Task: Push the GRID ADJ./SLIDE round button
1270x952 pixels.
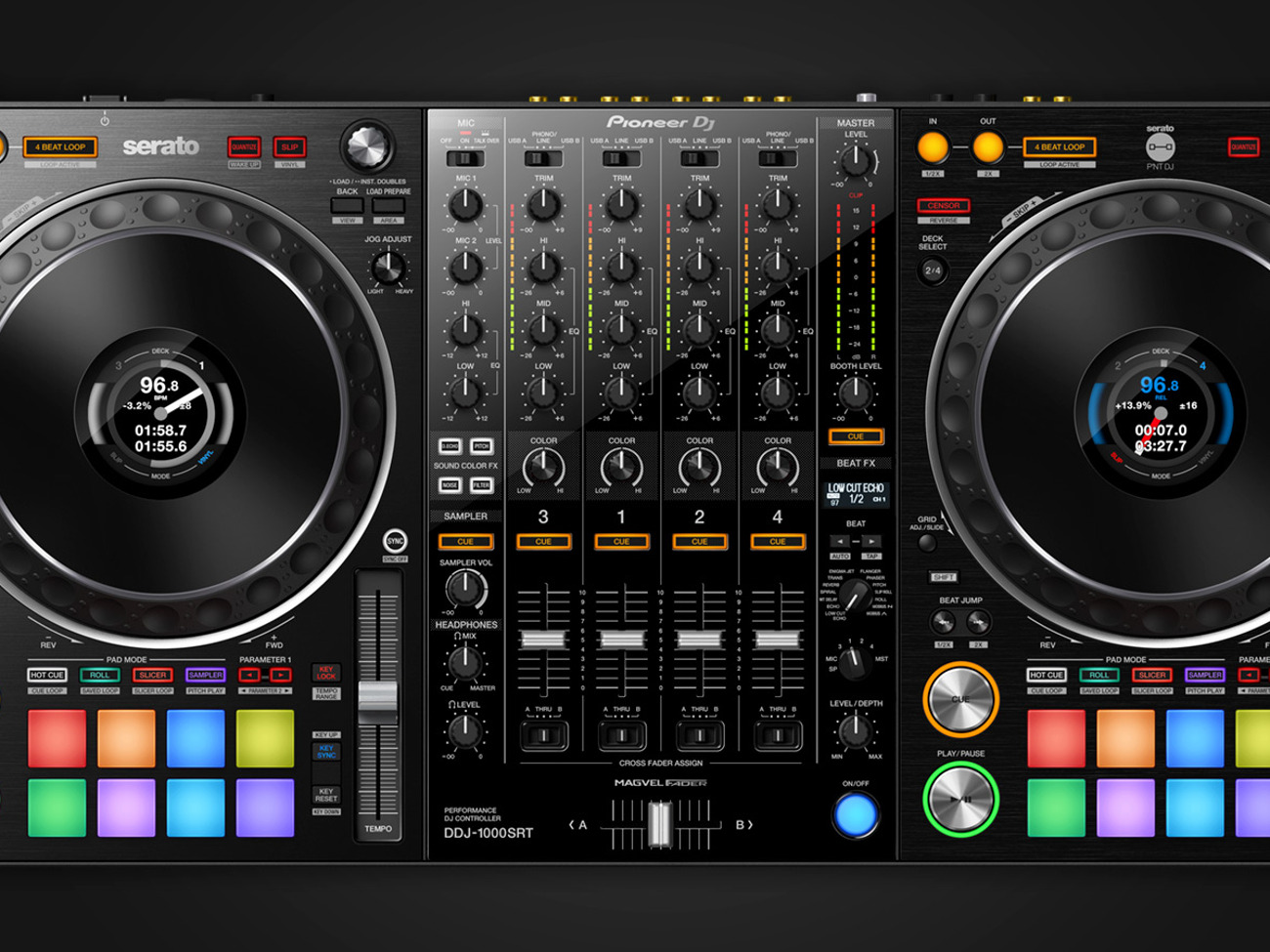Action: pos(926,544)
